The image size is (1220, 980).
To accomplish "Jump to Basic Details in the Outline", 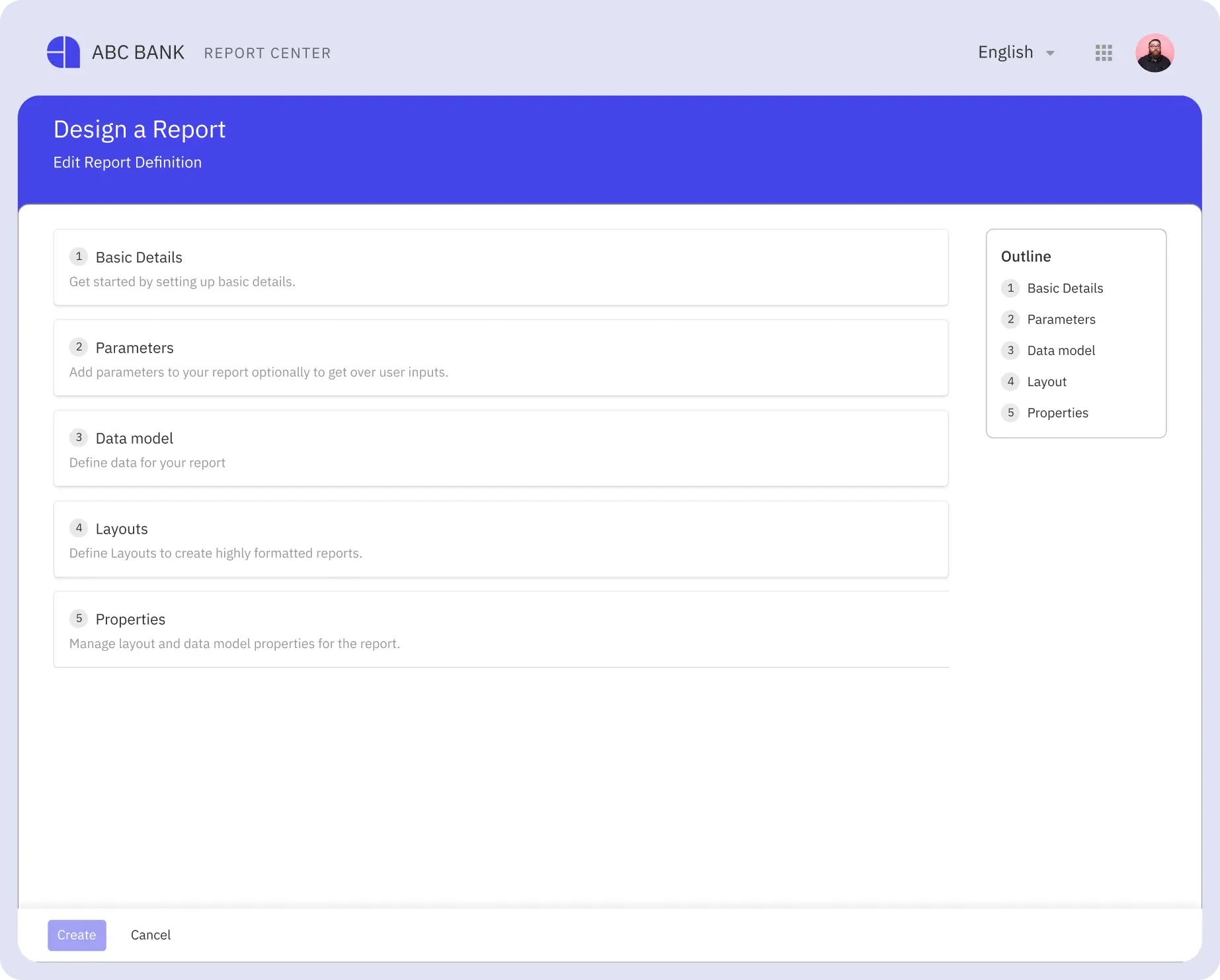I will [1052, 288].
